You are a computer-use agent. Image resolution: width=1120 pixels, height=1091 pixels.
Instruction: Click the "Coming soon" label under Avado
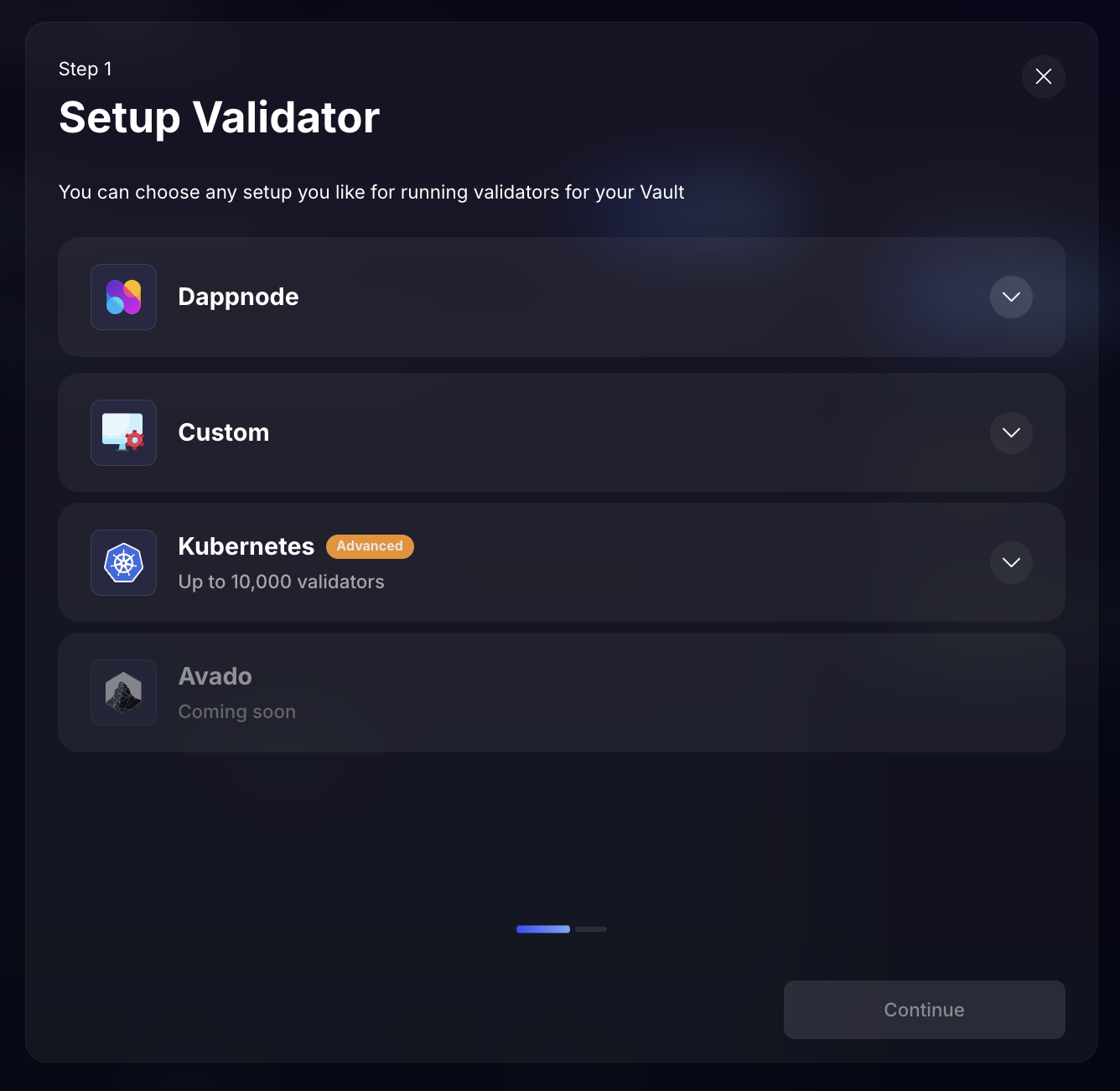click(x=236, y=711)
